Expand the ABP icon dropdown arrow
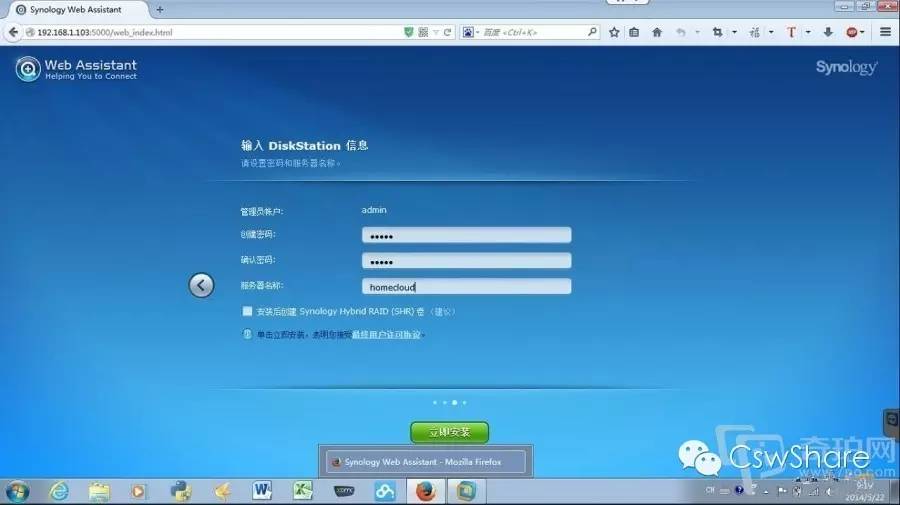 tap(863, 32)
